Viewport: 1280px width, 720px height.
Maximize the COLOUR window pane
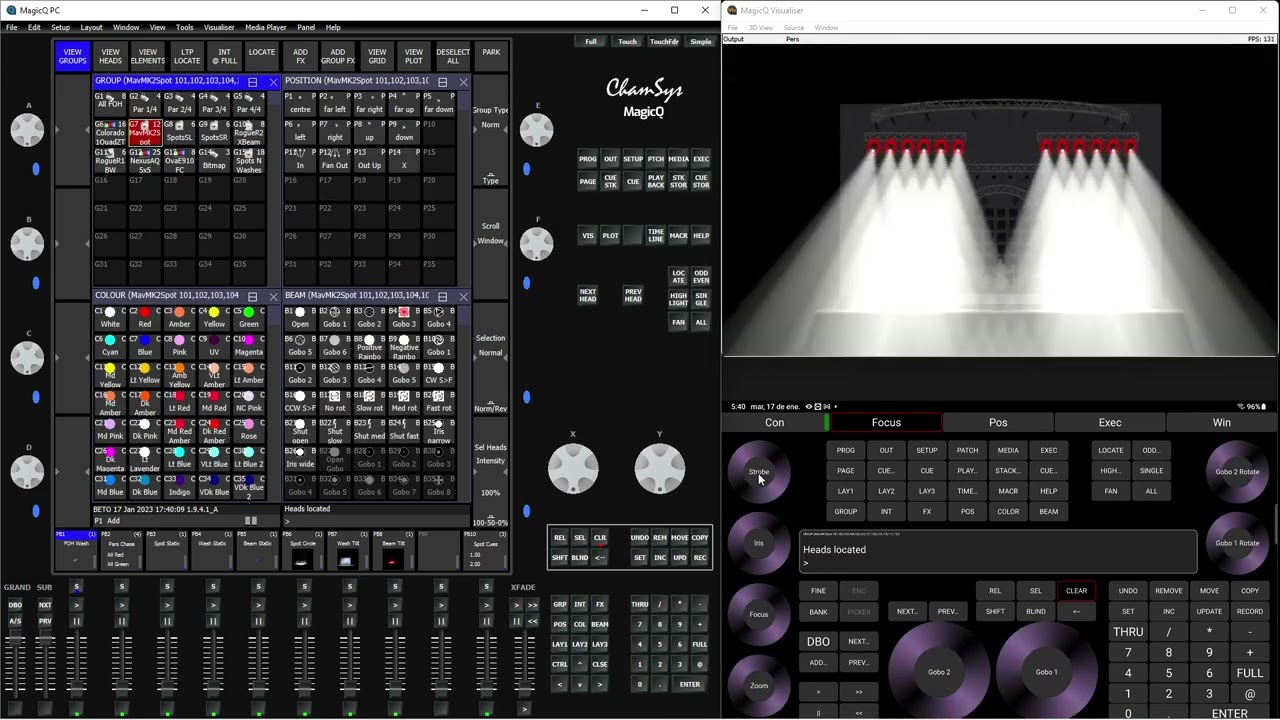tap(252, 296)
